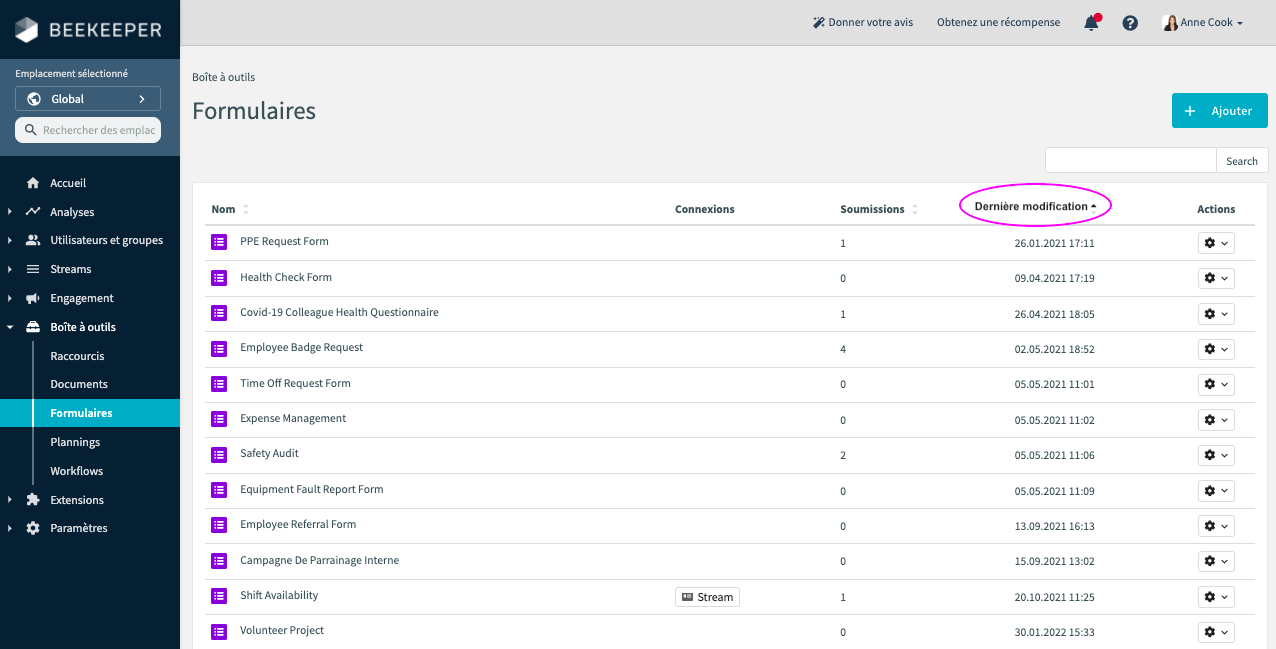Open the notifications bell
Image resolution: width=1276 pixels, height=649 pixels.
1091,22
